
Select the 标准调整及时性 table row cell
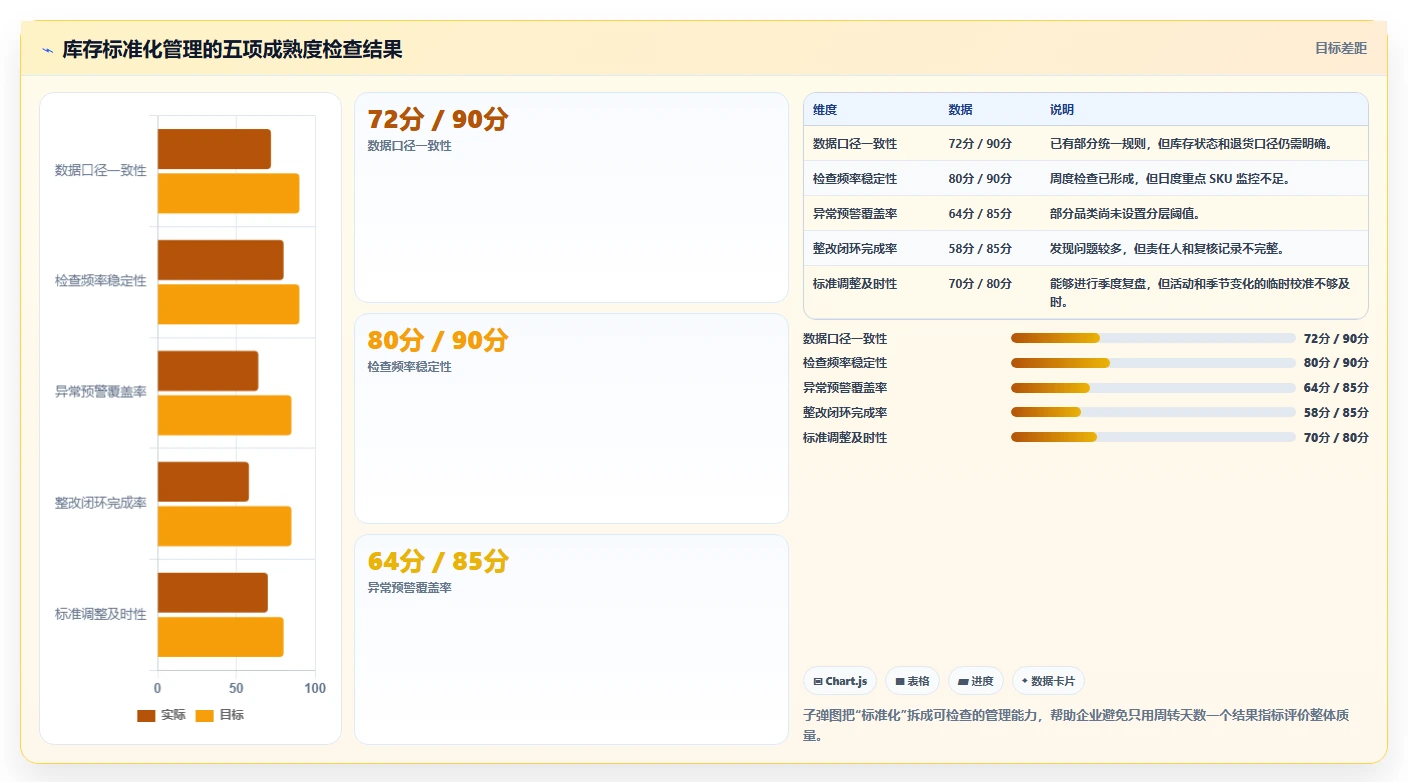click(855, 284)
